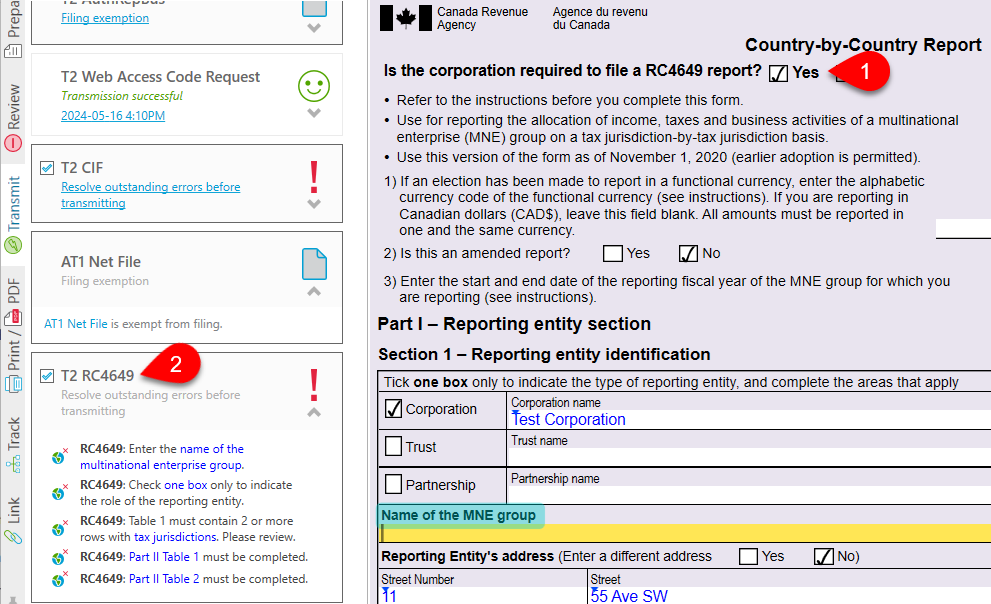Expand the T2 CIF card details
This screenshot has height=604, width=991.
tap(314, 204)
